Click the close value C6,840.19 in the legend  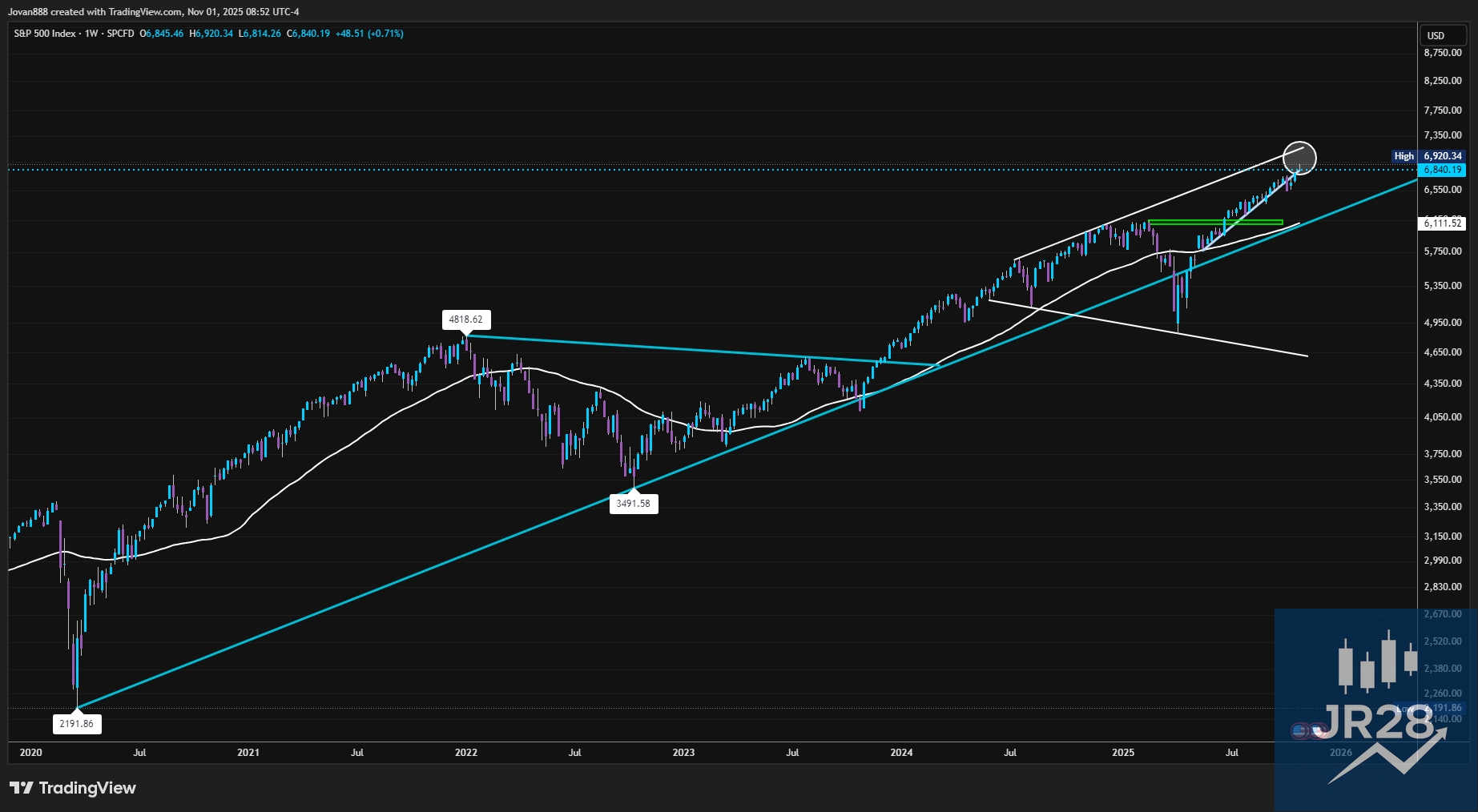(x=308, y=34)
